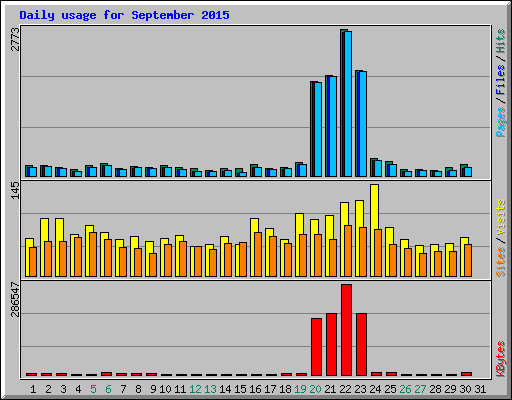Click green weekend day label 20
This screenshot has height=400, width=512.
click(x=315, y=389)
